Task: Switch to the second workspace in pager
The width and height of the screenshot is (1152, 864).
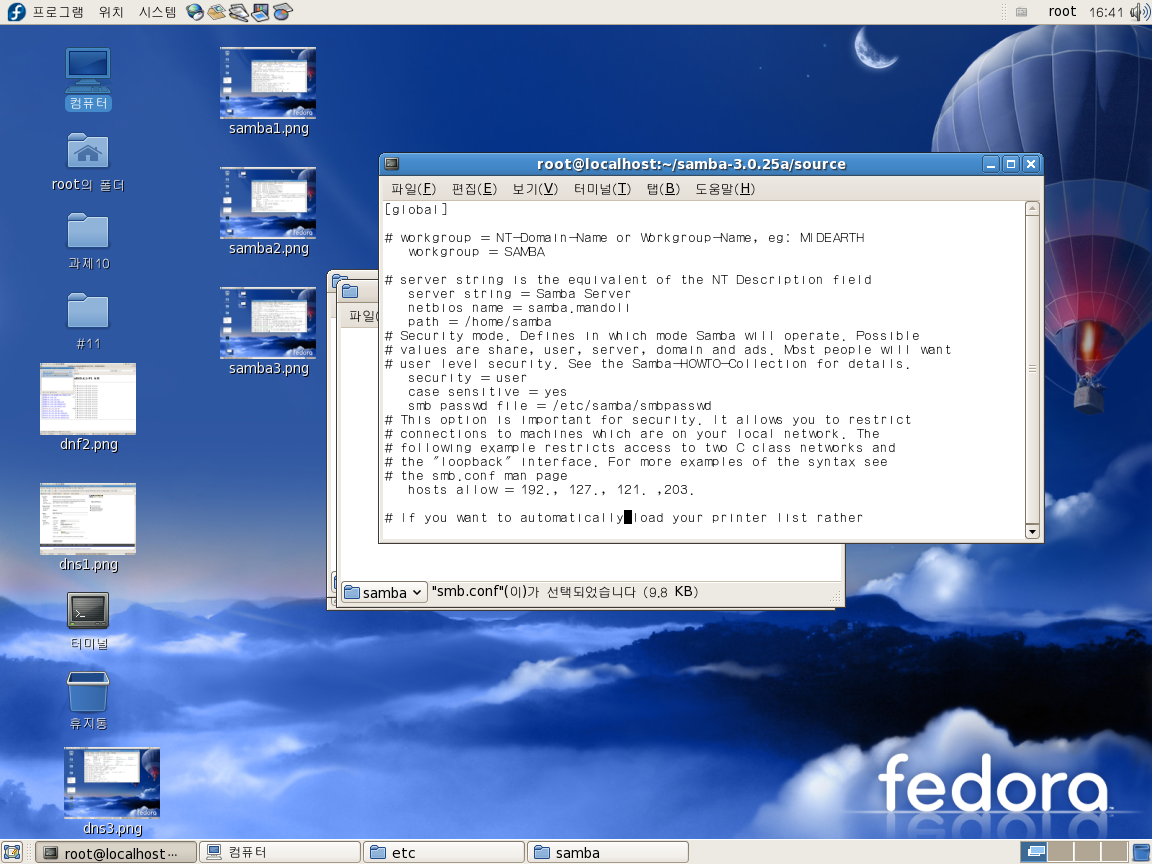Action: [1060, 852]
